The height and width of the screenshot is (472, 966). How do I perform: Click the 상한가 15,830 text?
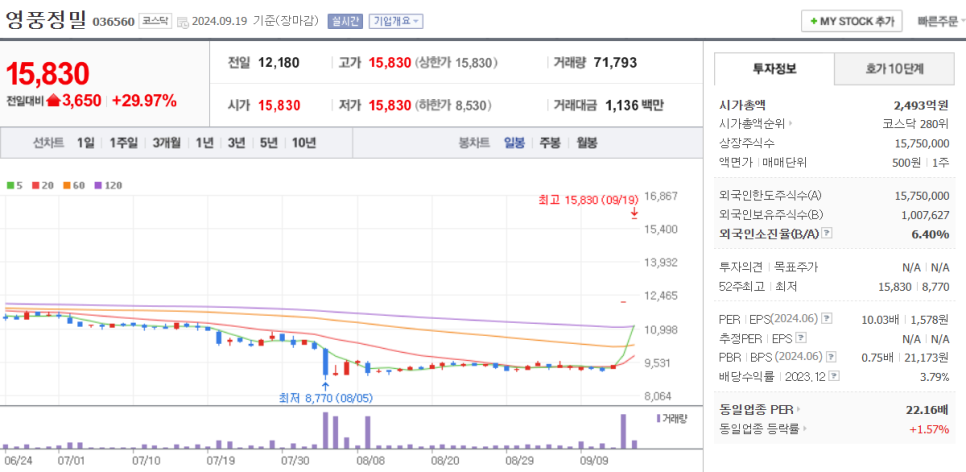pos(457,62)
